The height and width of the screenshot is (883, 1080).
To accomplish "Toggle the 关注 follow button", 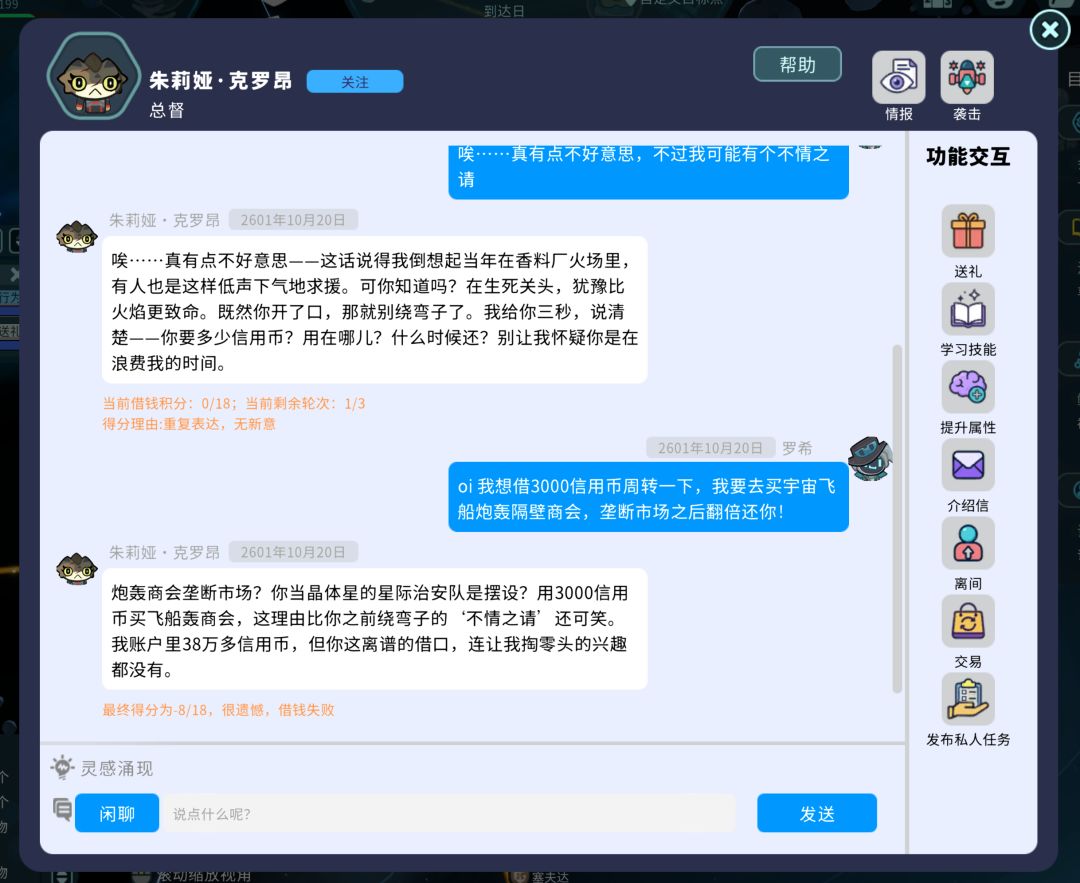I will (x=355, y=82).
